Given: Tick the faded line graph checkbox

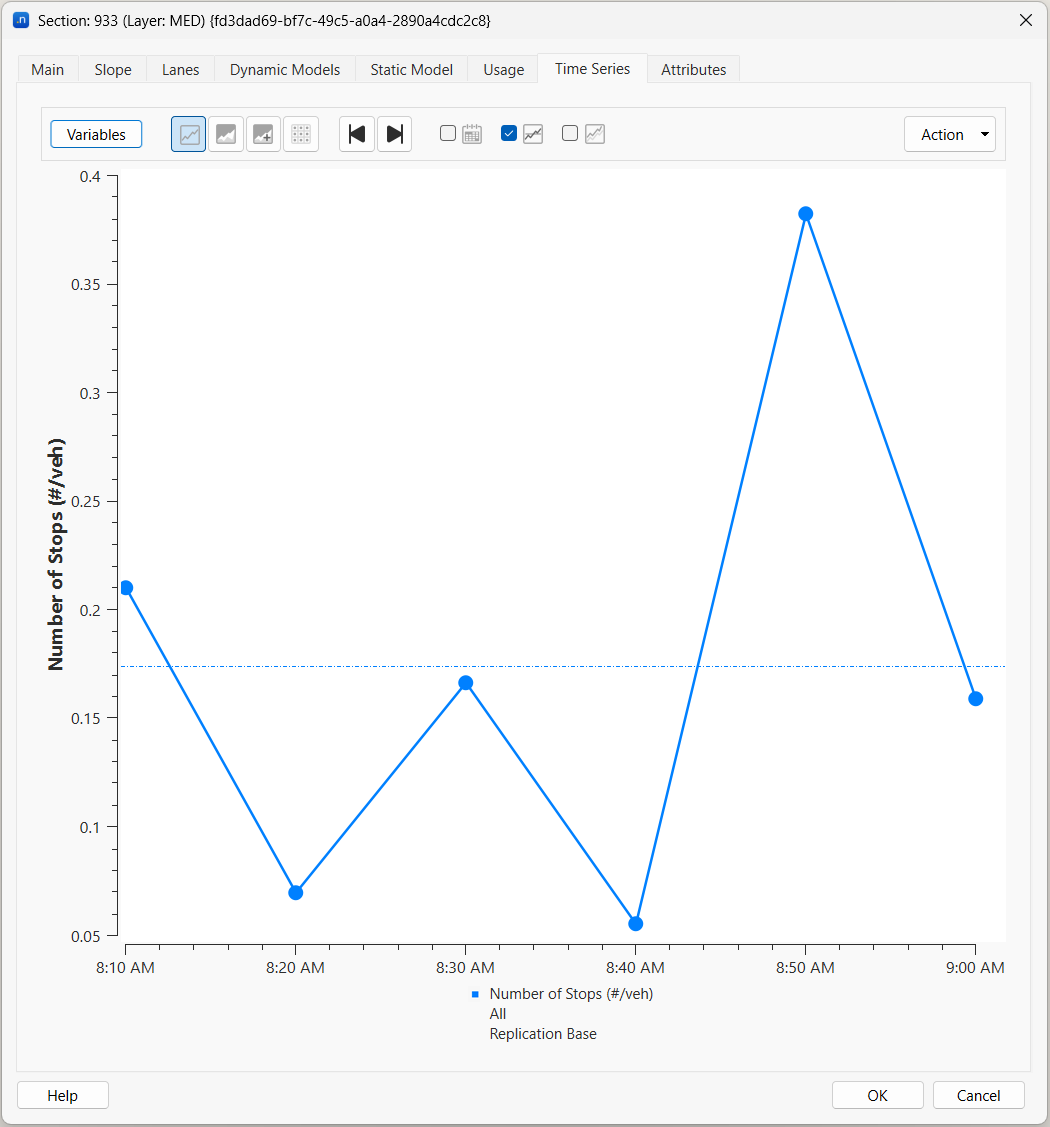Looking at the screenshot, I should (570, 133).
